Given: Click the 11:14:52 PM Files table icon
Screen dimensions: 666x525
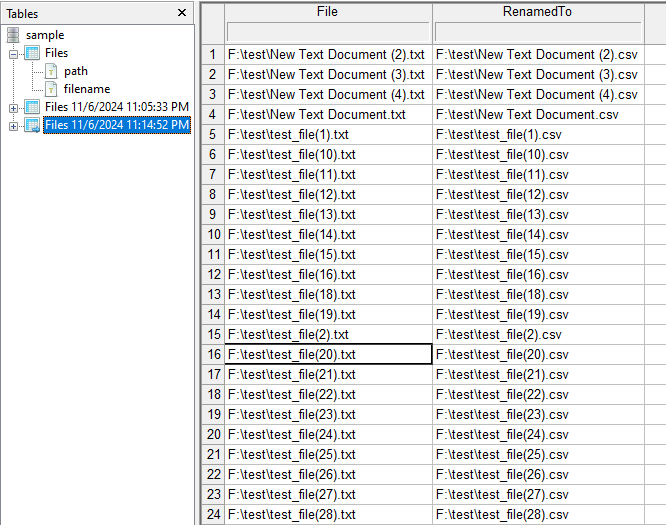Looking at the screenshot, I should click(31, 125).
